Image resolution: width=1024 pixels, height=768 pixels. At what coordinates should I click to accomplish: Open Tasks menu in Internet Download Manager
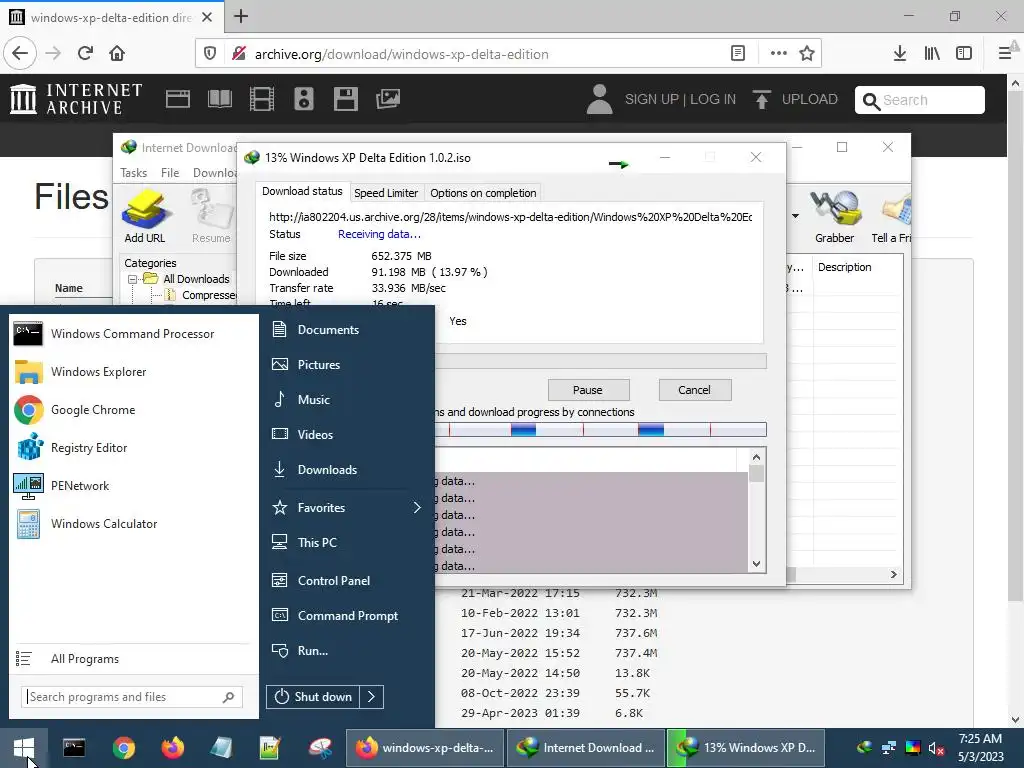click(x=134, y=173)
